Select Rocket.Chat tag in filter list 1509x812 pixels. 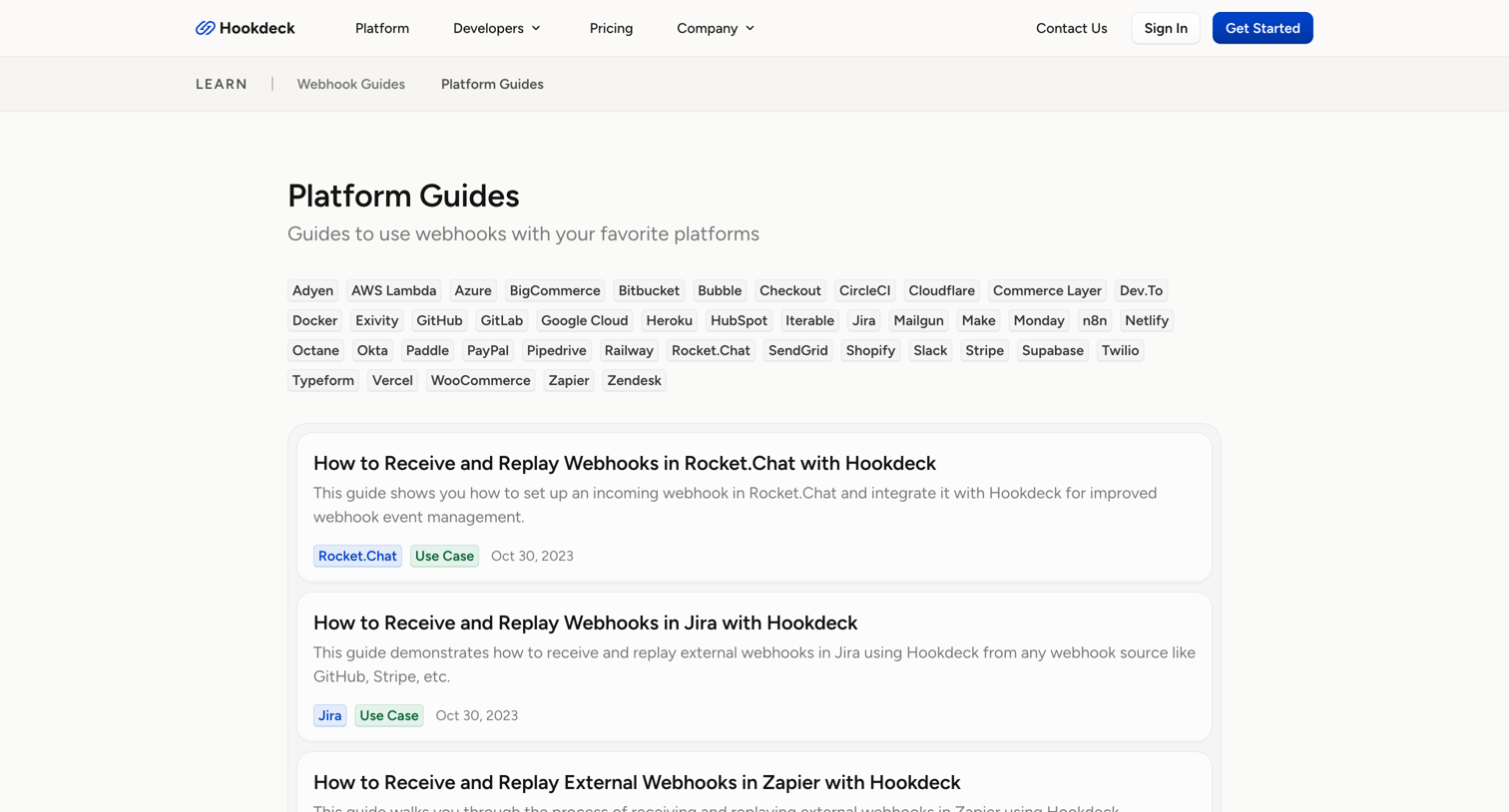[711, 350]
